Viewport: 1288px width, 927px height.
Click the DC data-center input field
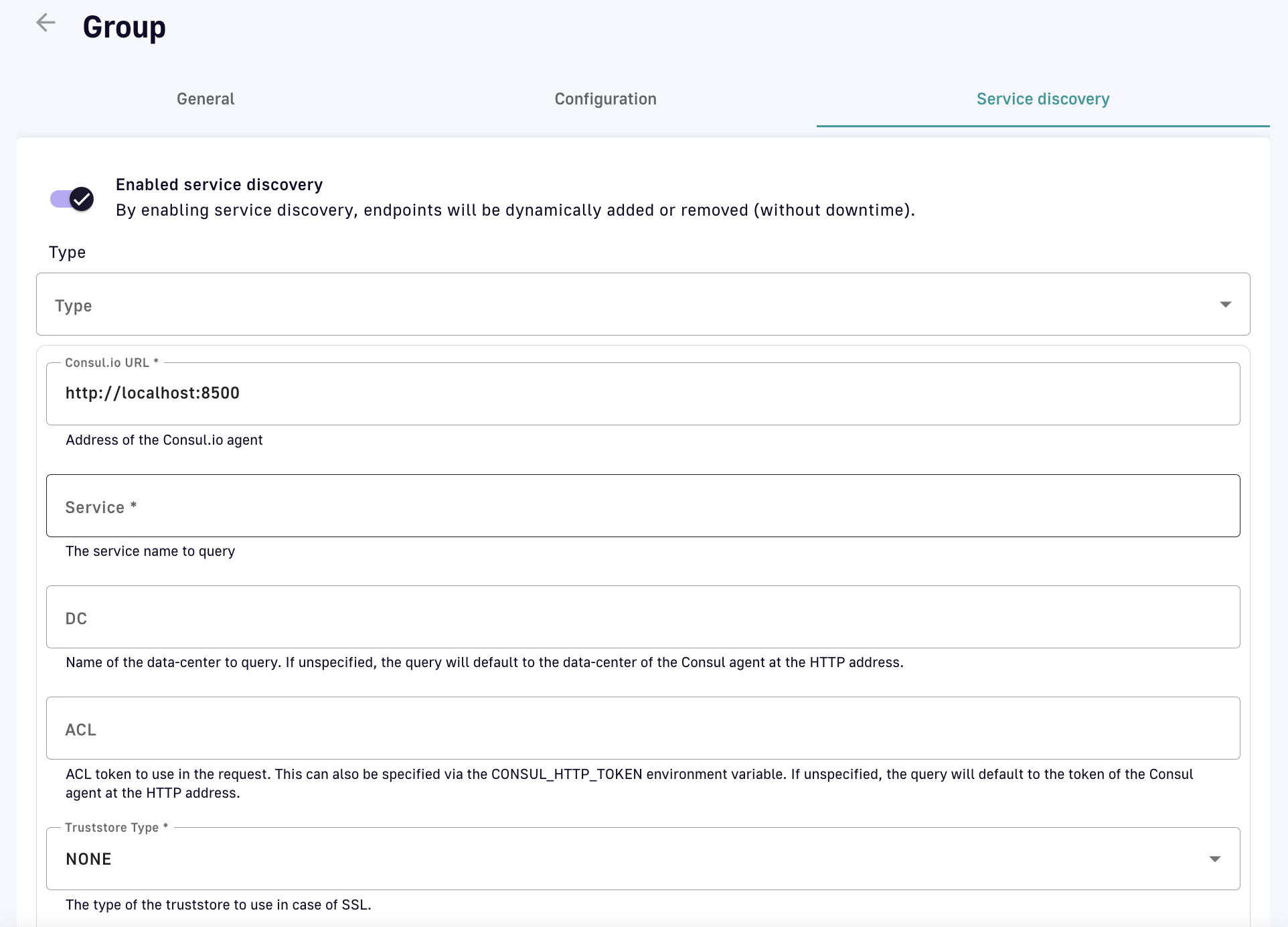click(x=643, y=618)
